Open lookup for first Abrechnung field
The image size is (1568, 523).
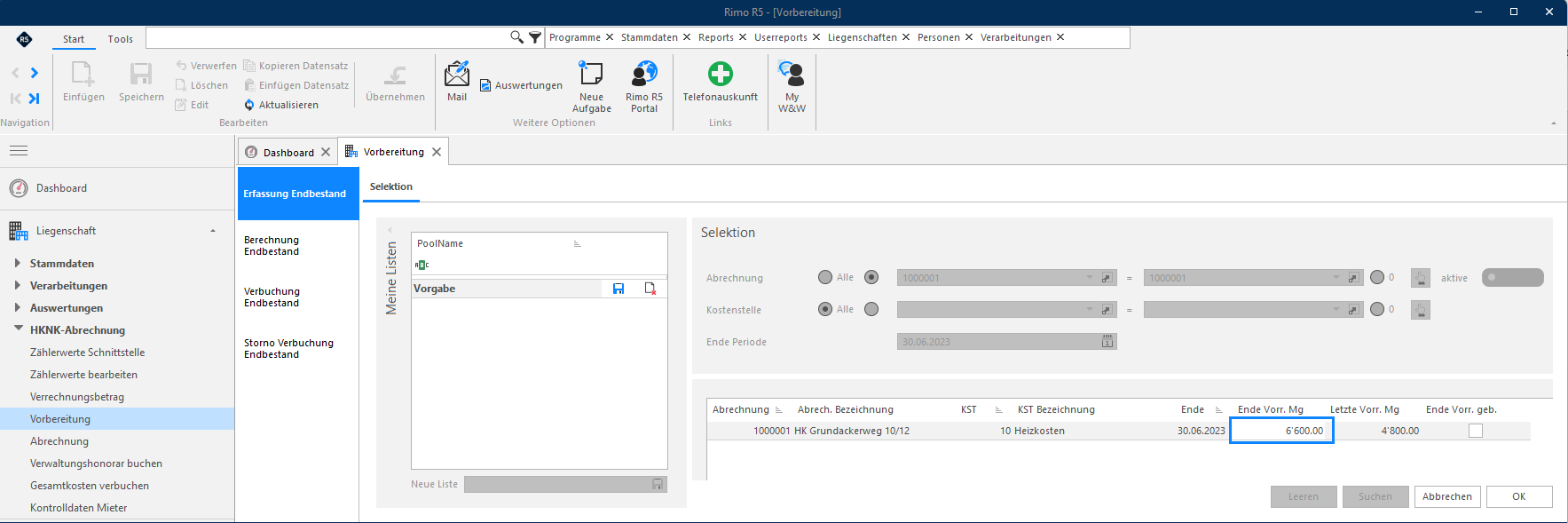click(1107, 278)
